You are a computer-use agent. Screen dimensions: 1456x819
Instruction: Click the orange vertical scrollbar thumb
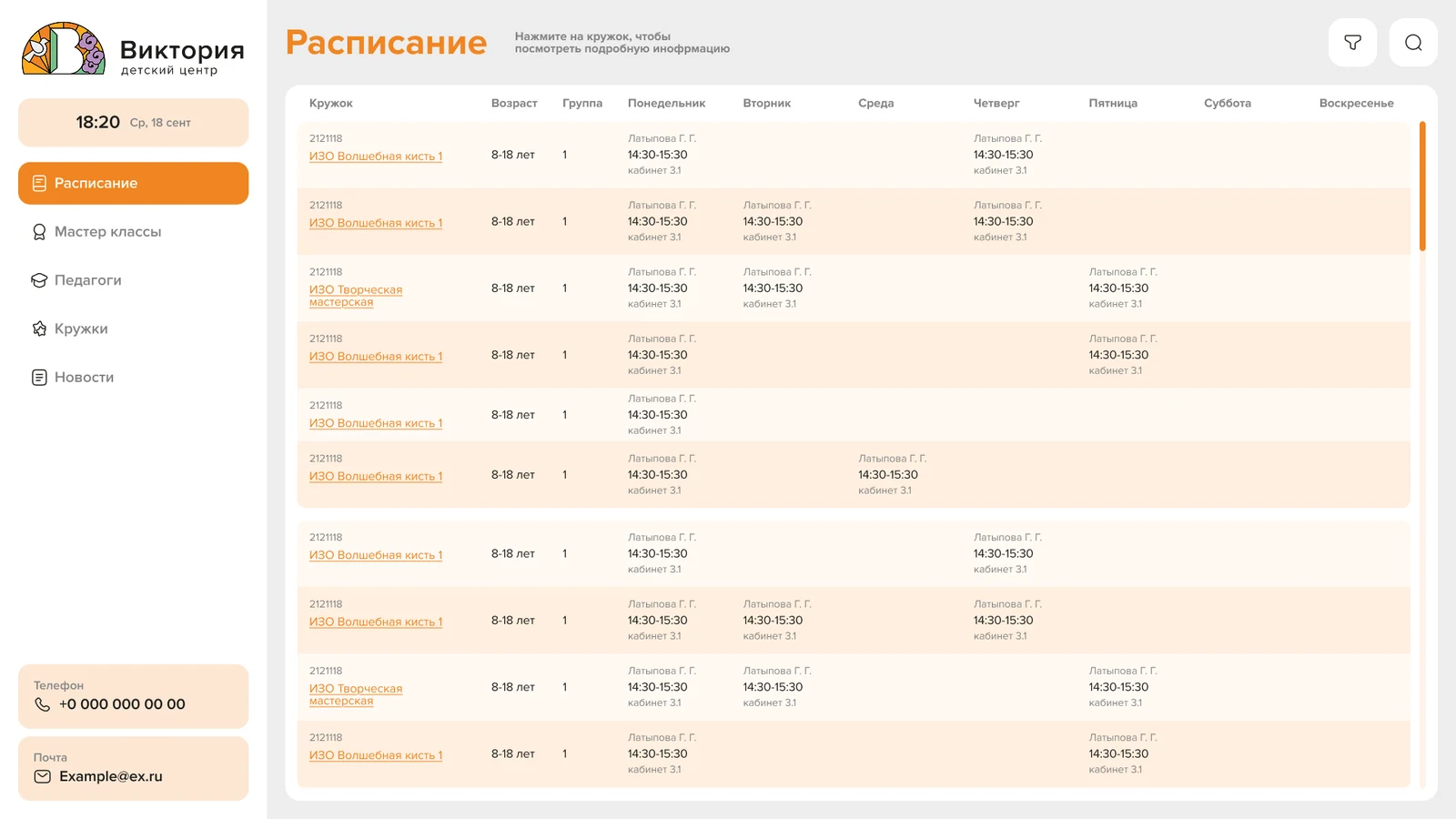point(1422,186)
